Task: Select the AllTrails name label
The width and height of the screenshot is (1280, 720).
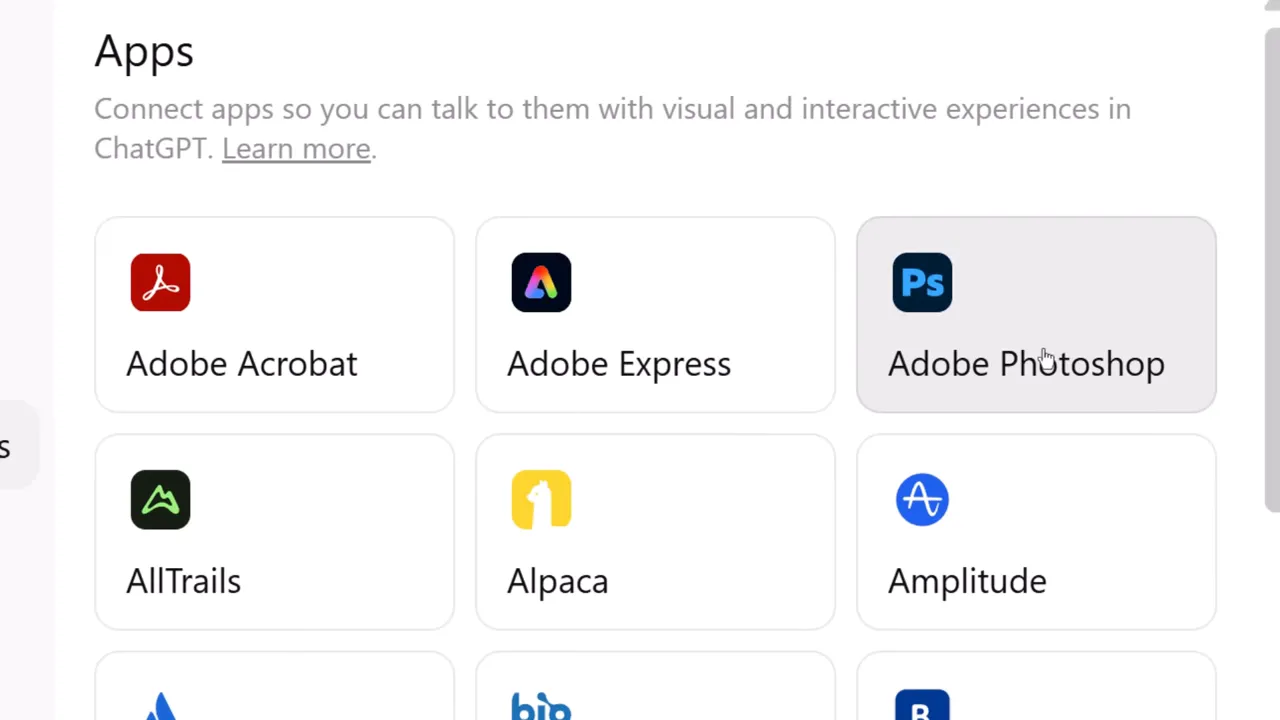Action: [x=184, y=581]
